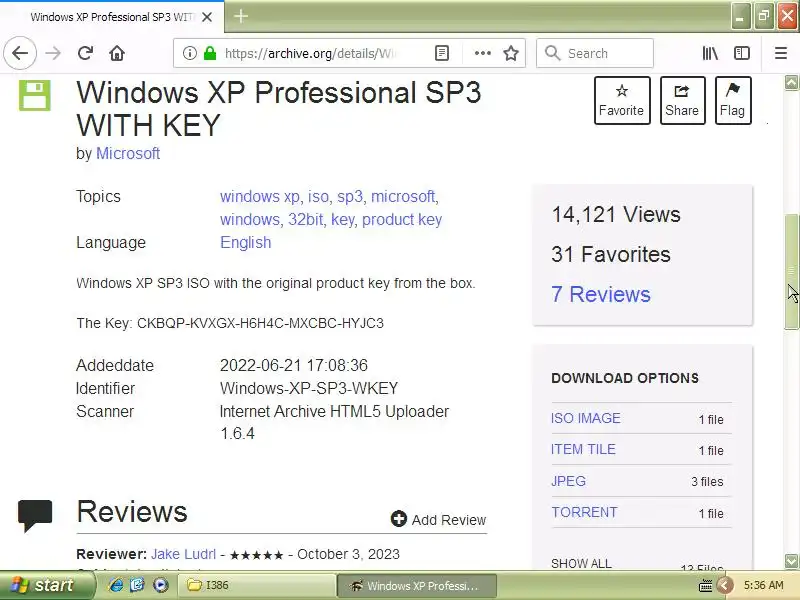Viewport: 800px width, 600px height.
Task: Click the keyboard icon in system tray
Action: [705, 586]
